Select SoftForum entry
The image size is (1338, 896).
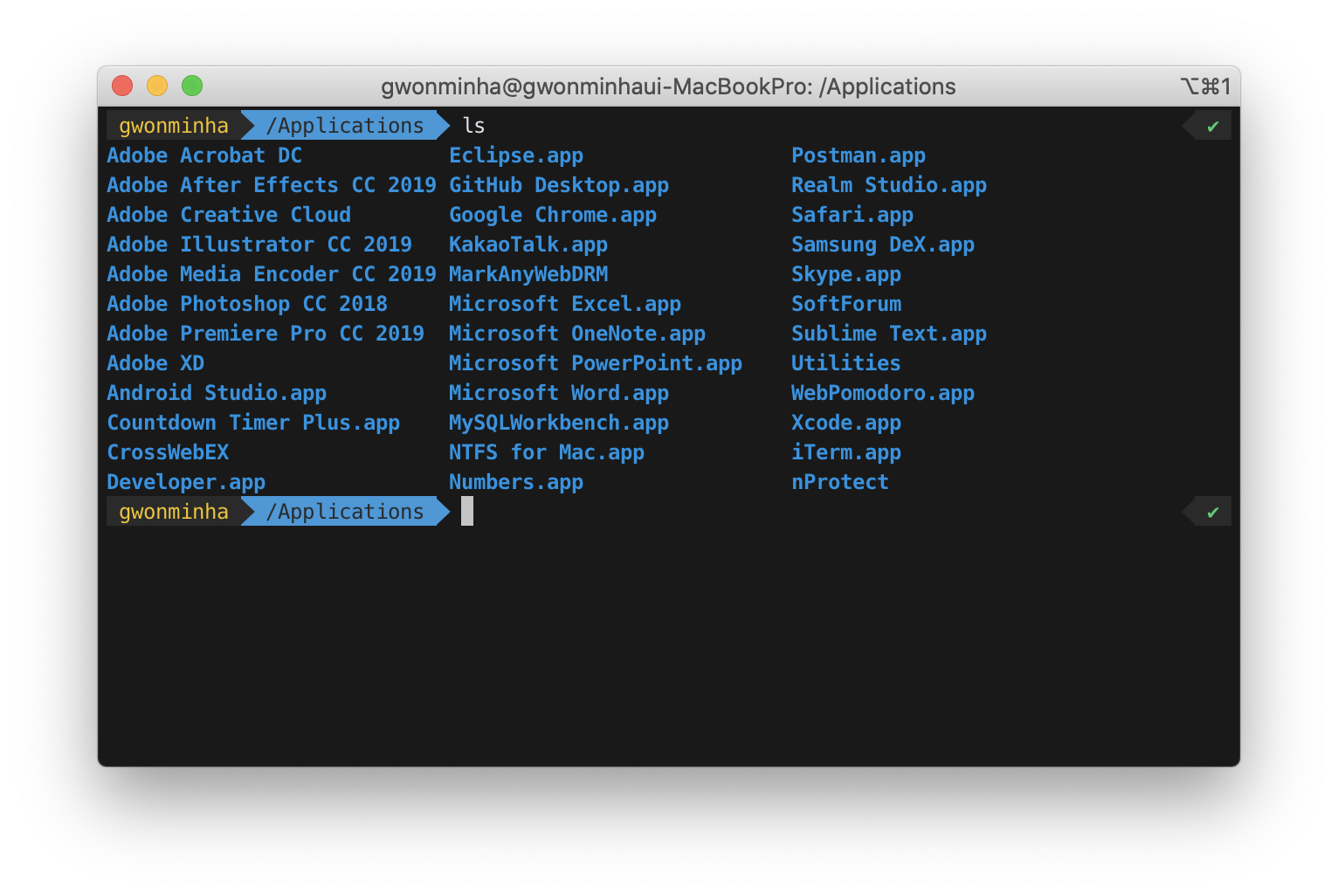pyautogui.click(x=846, y=304)
